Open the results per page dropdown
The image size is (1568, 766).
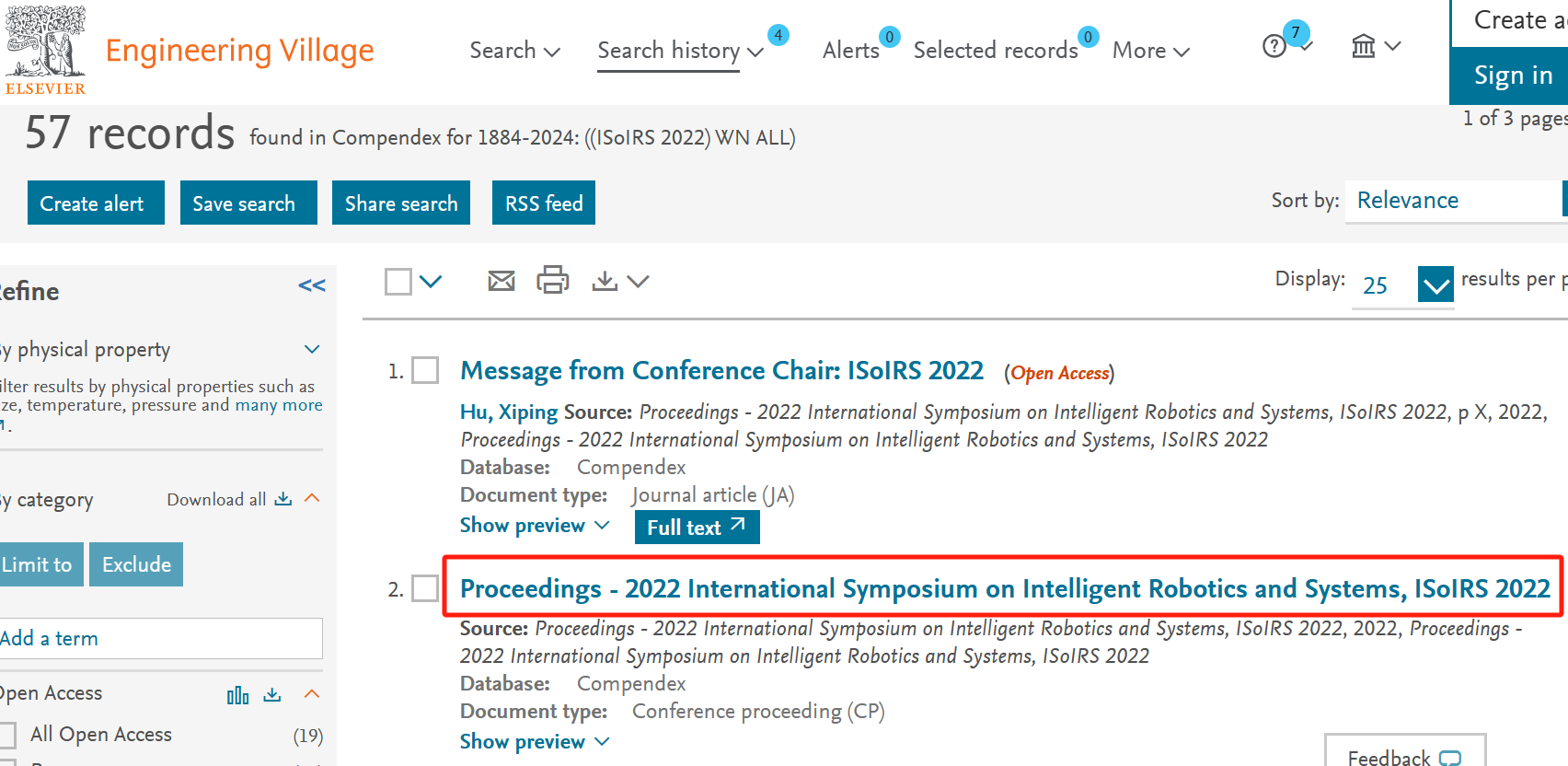pyautogui.click(x=1435, y=284)
